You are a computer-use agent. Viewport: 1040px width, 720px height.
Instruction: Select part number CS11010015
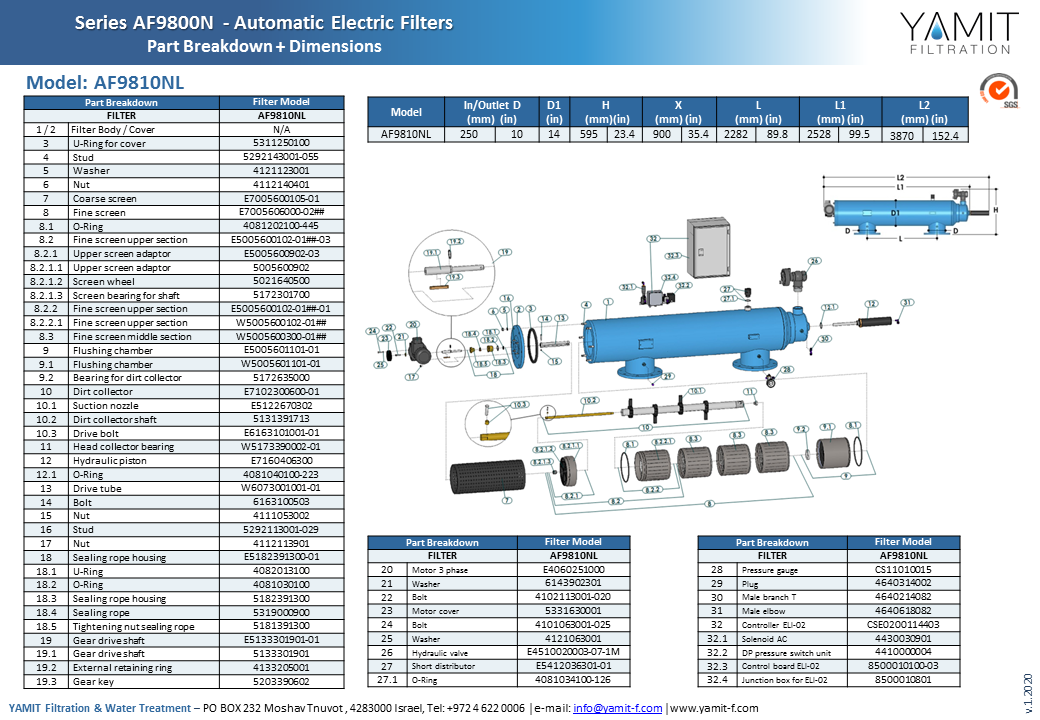pyautogui.click(x=903, y=570)
